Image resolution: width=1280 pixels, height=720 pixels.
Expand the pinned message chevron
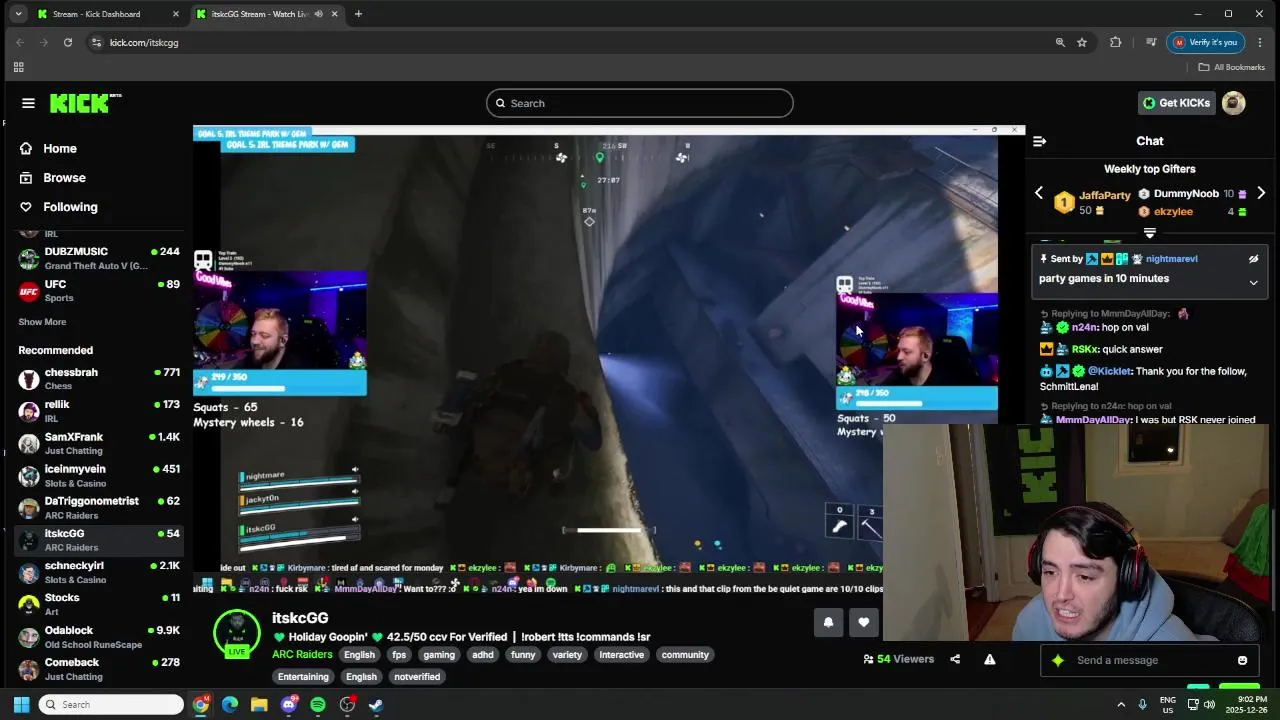[x=1253, y=283]
